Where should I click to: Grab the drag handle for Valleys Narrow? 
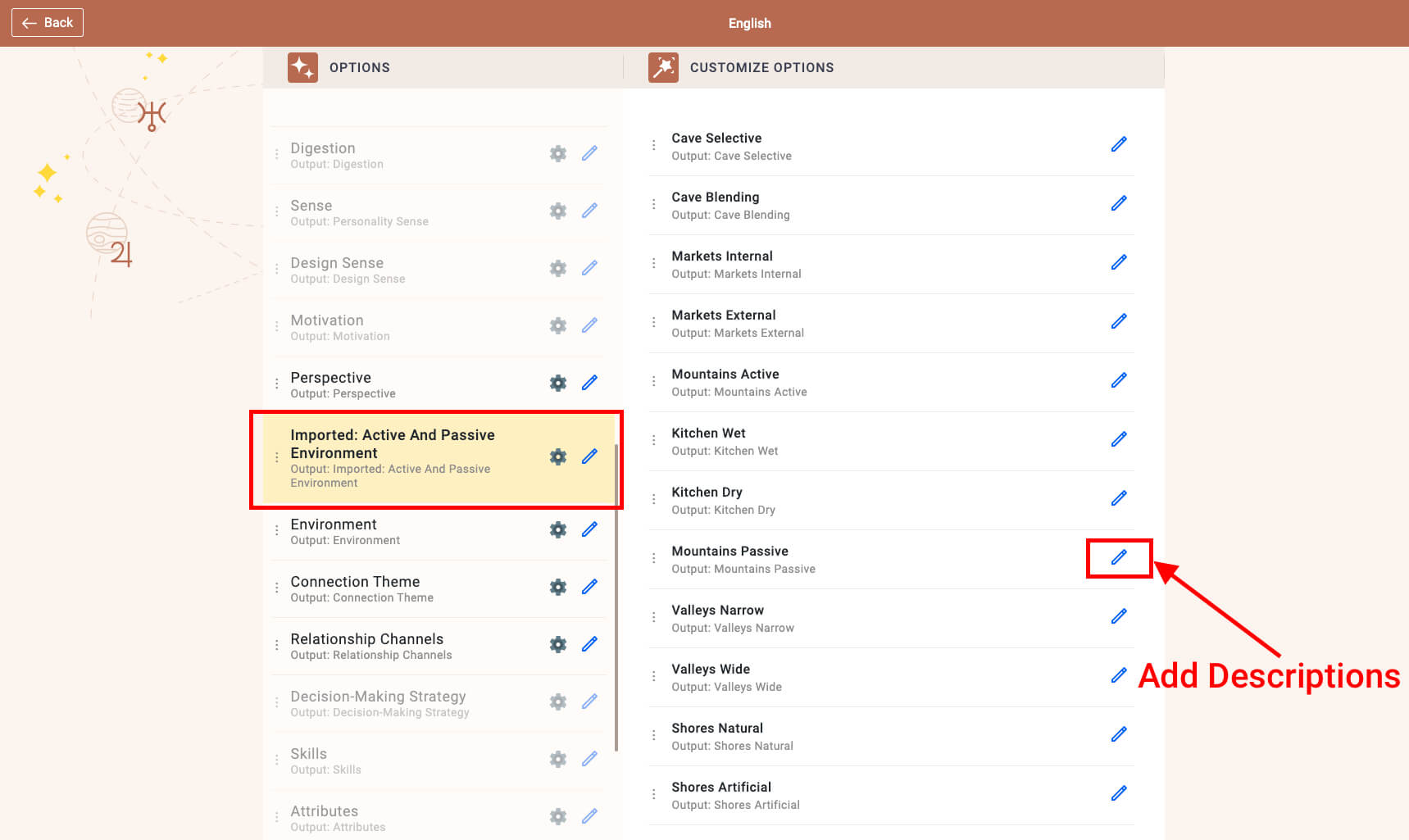click(653, 617)
